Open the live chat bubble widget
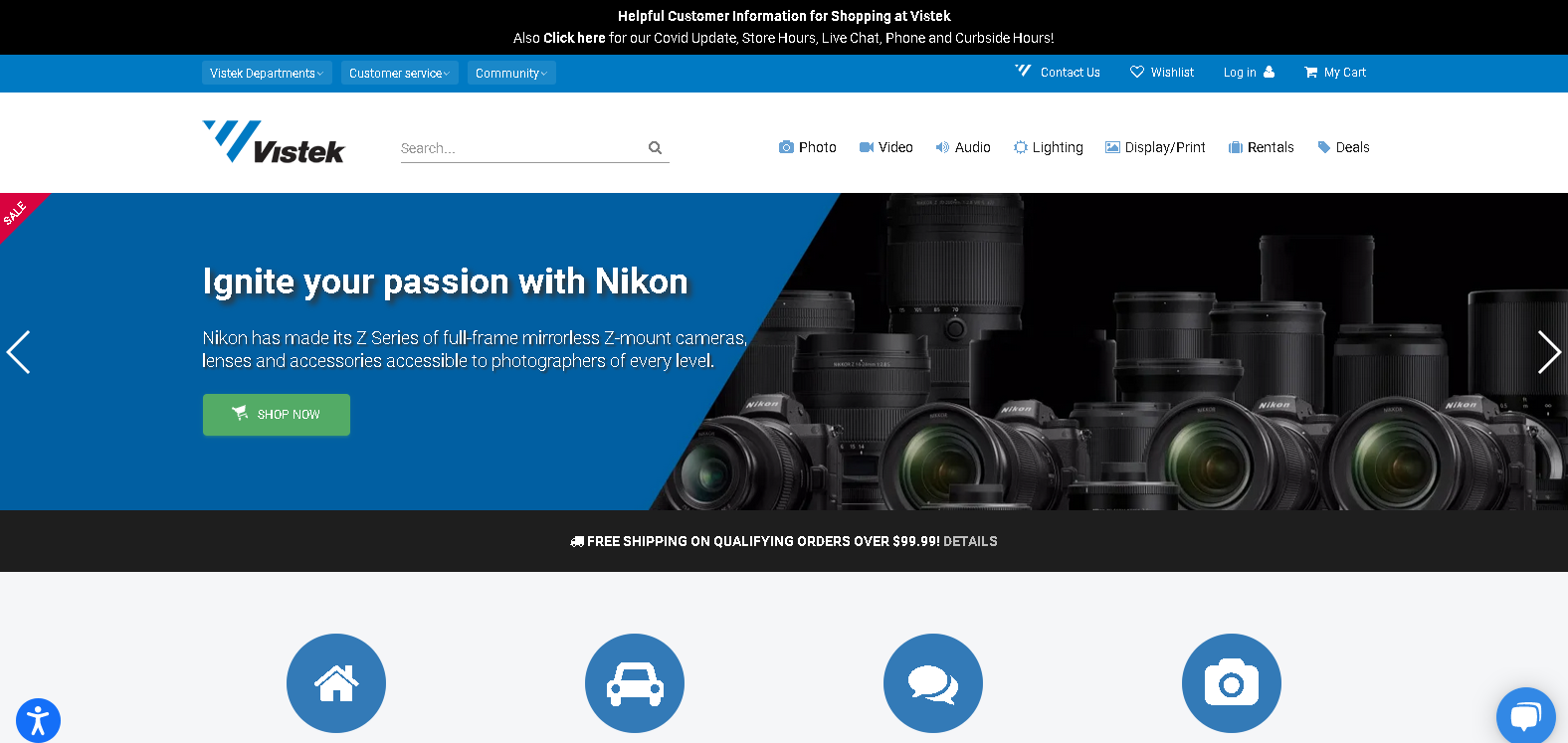1568x743 pixels. click(x=1525, y=715)
